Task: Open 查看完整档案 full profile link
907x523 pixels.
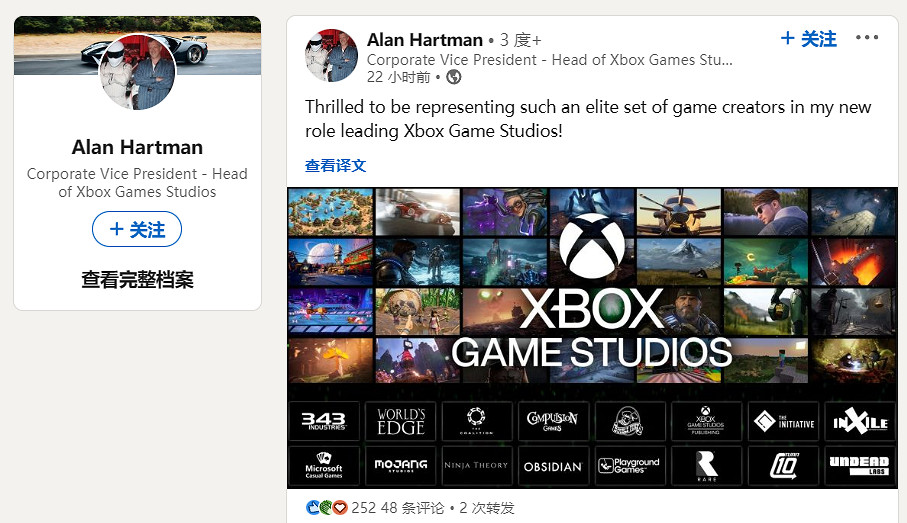Action: pyautogui.click(x=137, y=279)
